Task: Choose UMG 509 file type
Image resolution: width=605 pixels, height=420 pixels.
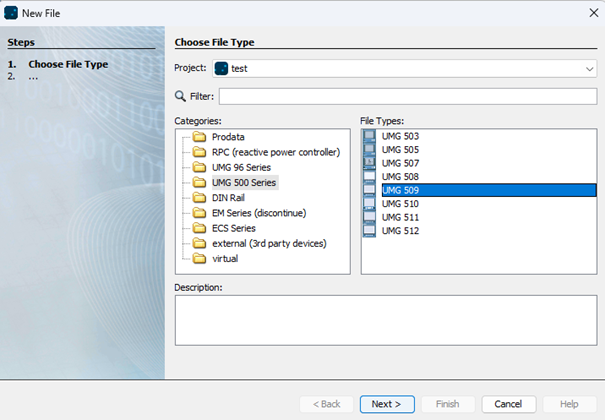Action: (489, 190)
